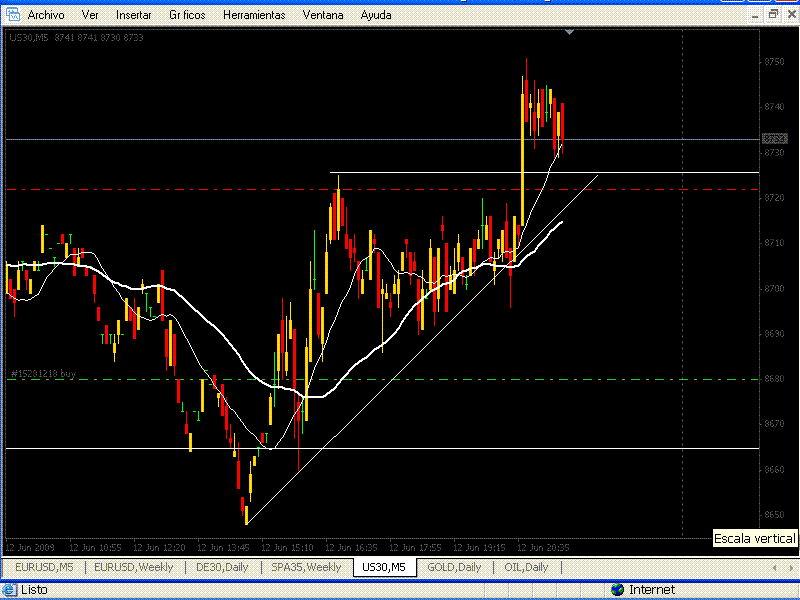Click the current price label on price scale
Viewport: 800px width, 600px height.
[774, 139]
